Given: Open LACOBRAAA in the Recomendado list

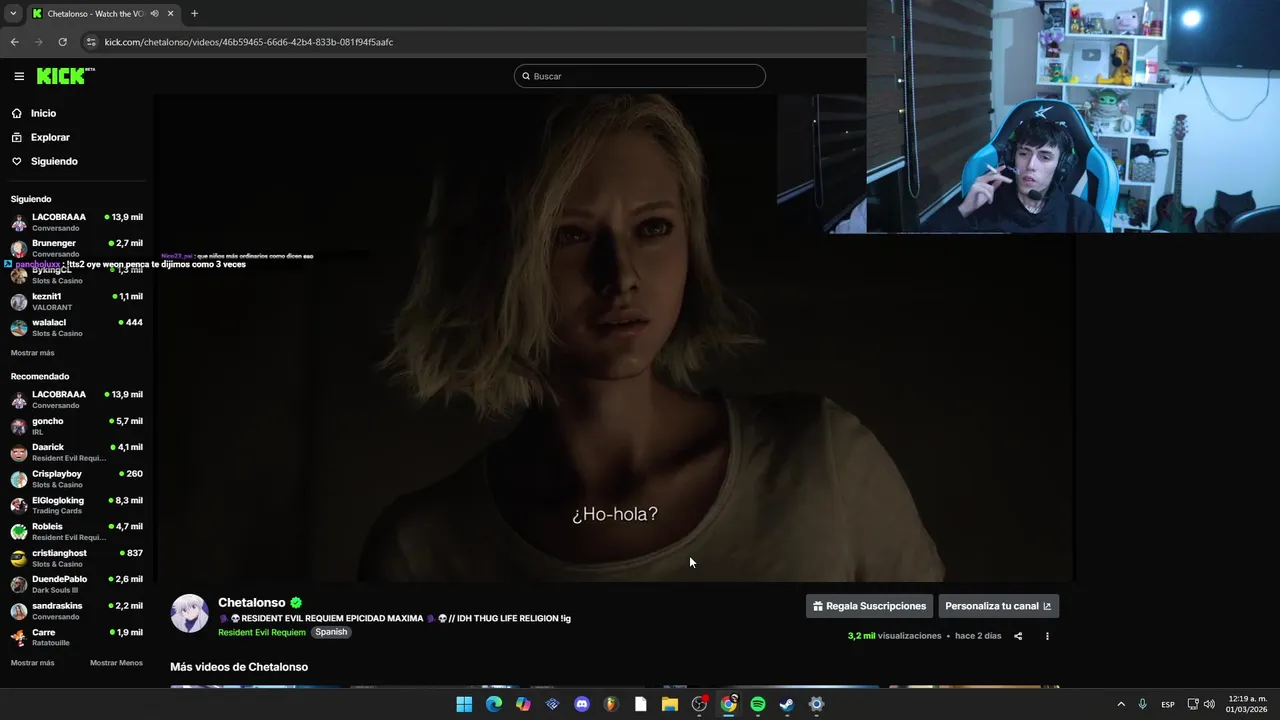Looking at the screenshot, I should (76, 399).
